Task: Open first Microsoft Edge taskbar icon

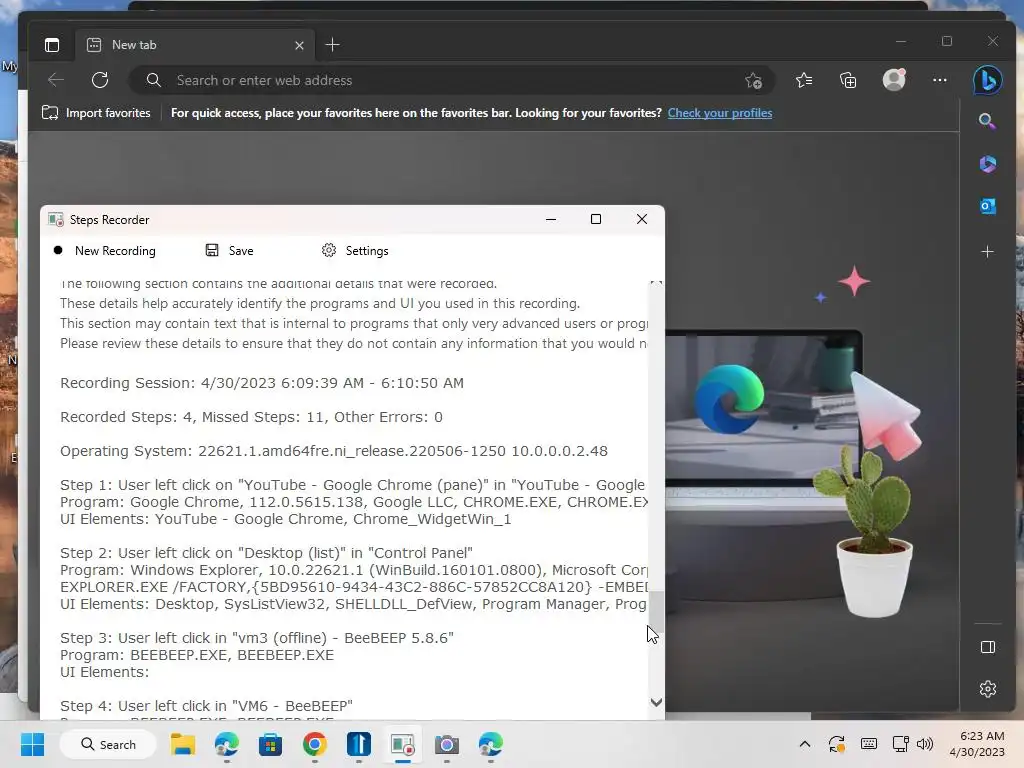Action: tap(227, 744)
